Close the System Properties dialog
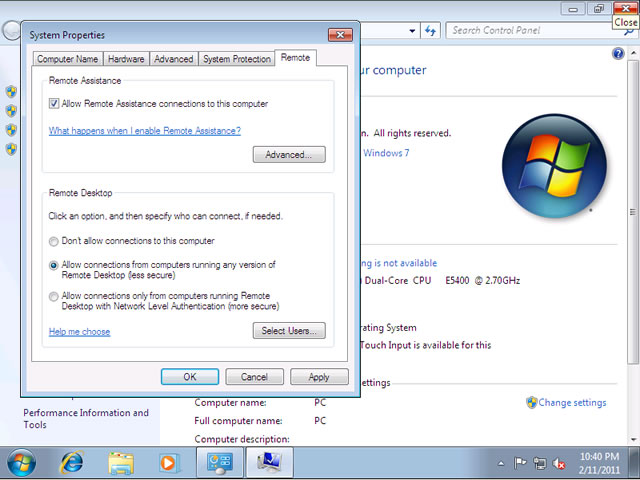This screenshot has height=480, width=640. point(340,35)
